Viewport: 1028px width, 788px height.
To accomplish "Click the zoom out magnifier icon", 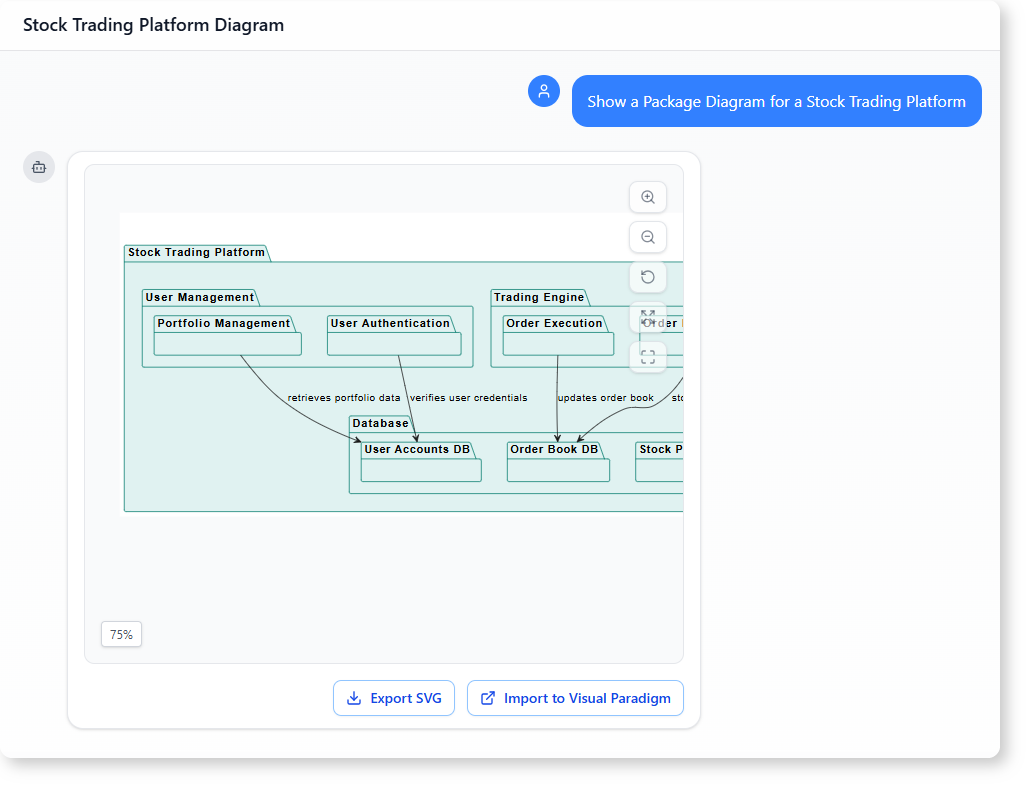I will 648,237.
